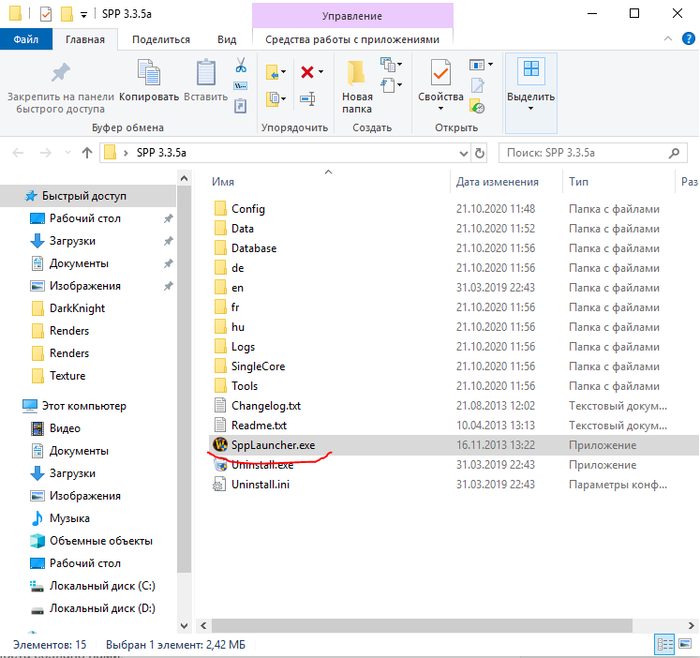This screenshot has width=700, height=658.
Task: Create a new folder with Новая папка
Action: click(x=357, y=85)
